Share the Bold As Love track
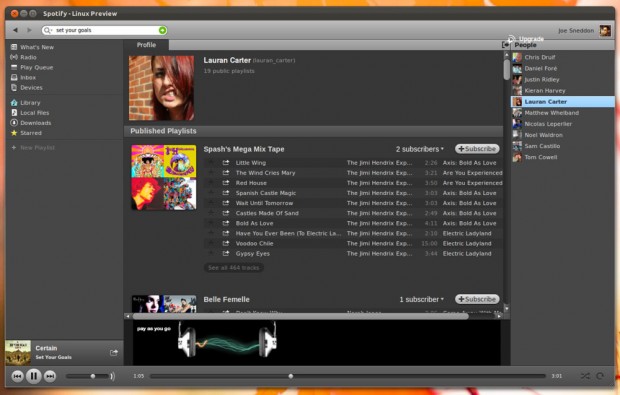The image size is (620, 395). 226,223
